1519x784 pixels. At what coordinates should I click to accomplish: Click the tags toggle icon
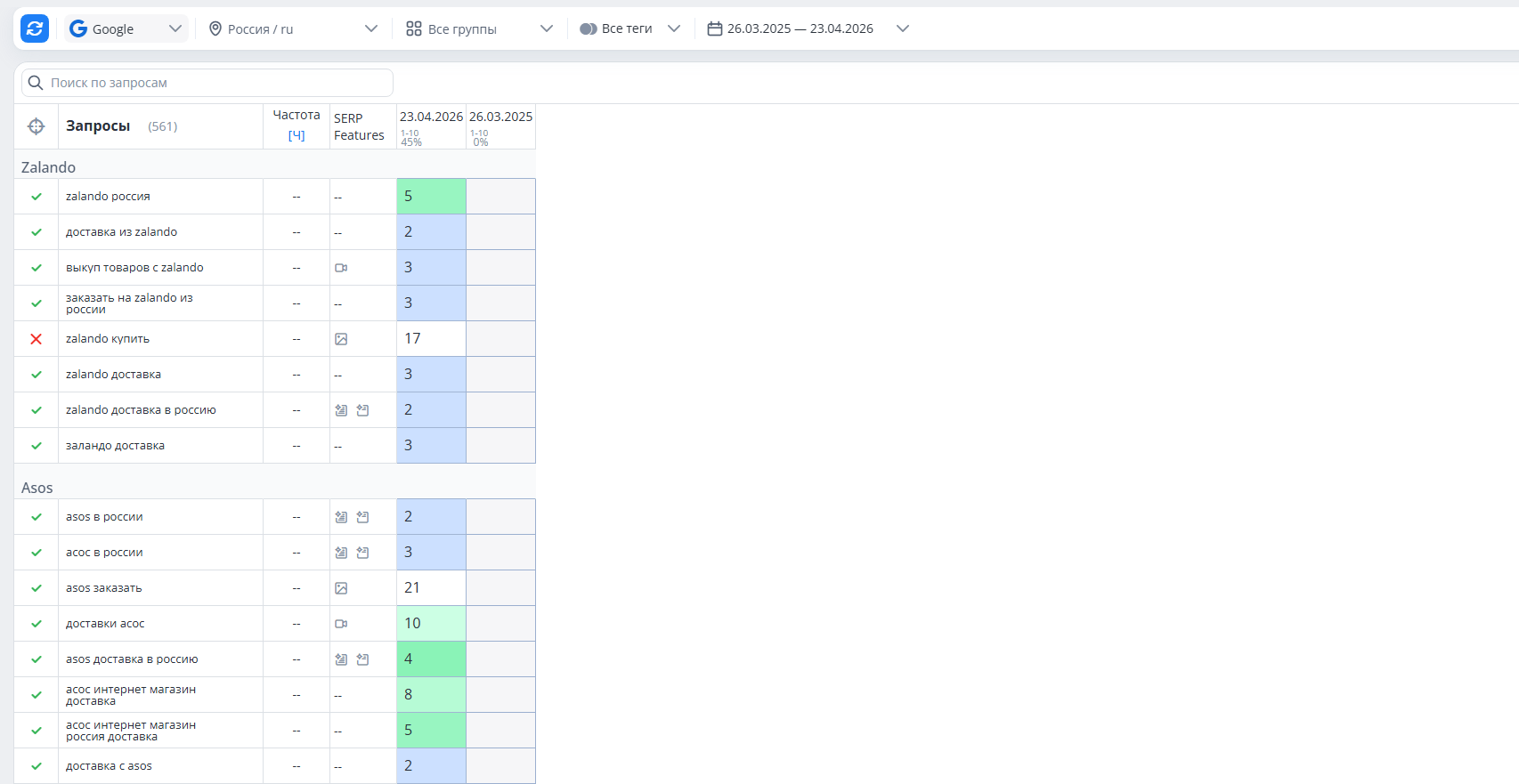[588, 28]
